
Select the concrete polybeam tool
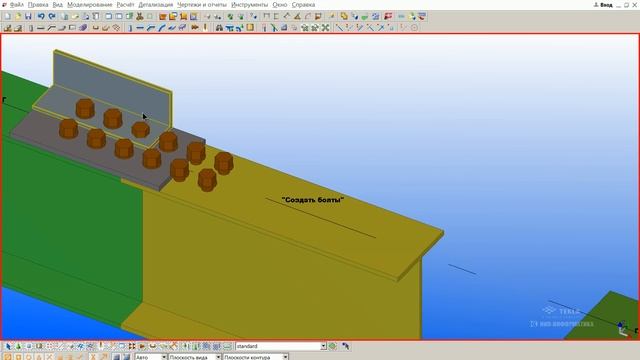[51, 28]
